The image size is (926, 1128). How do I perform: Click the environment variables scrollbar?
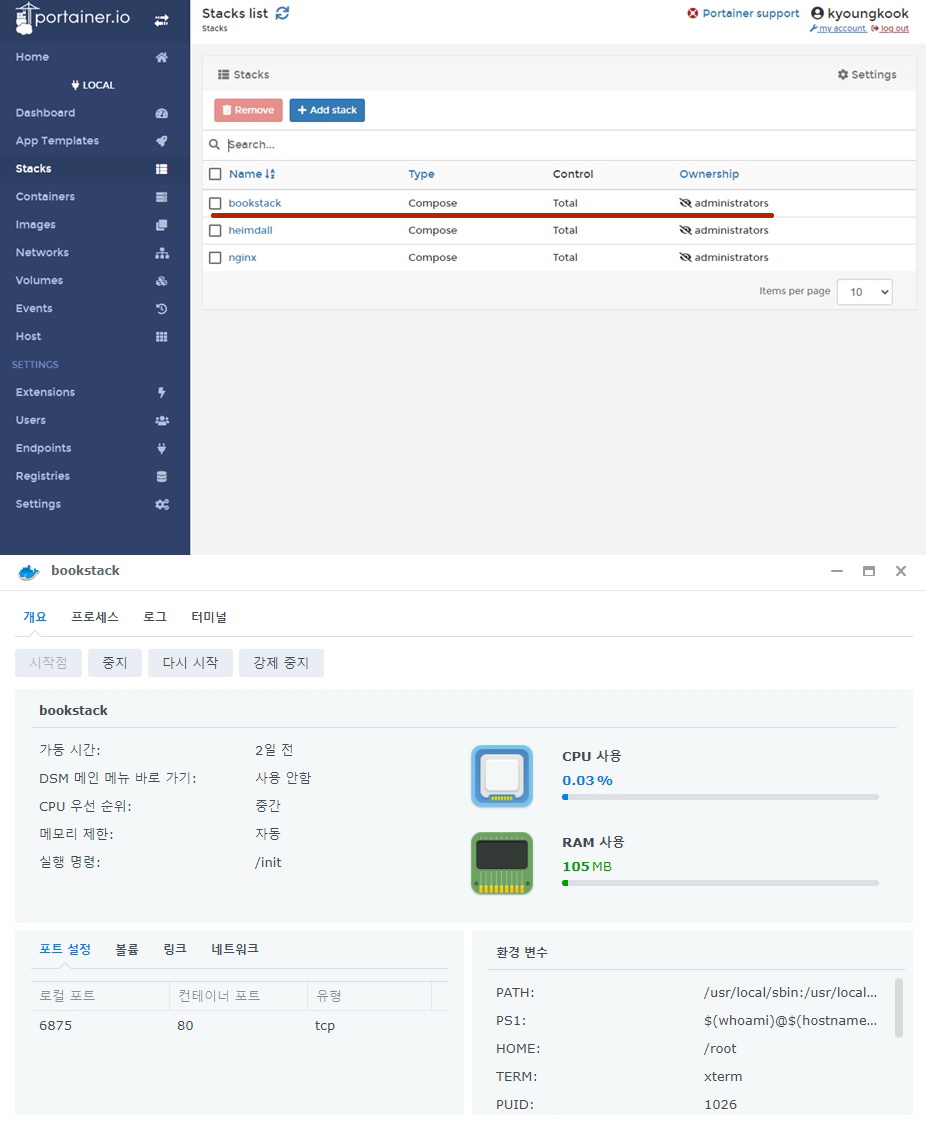coord(899,1008)
